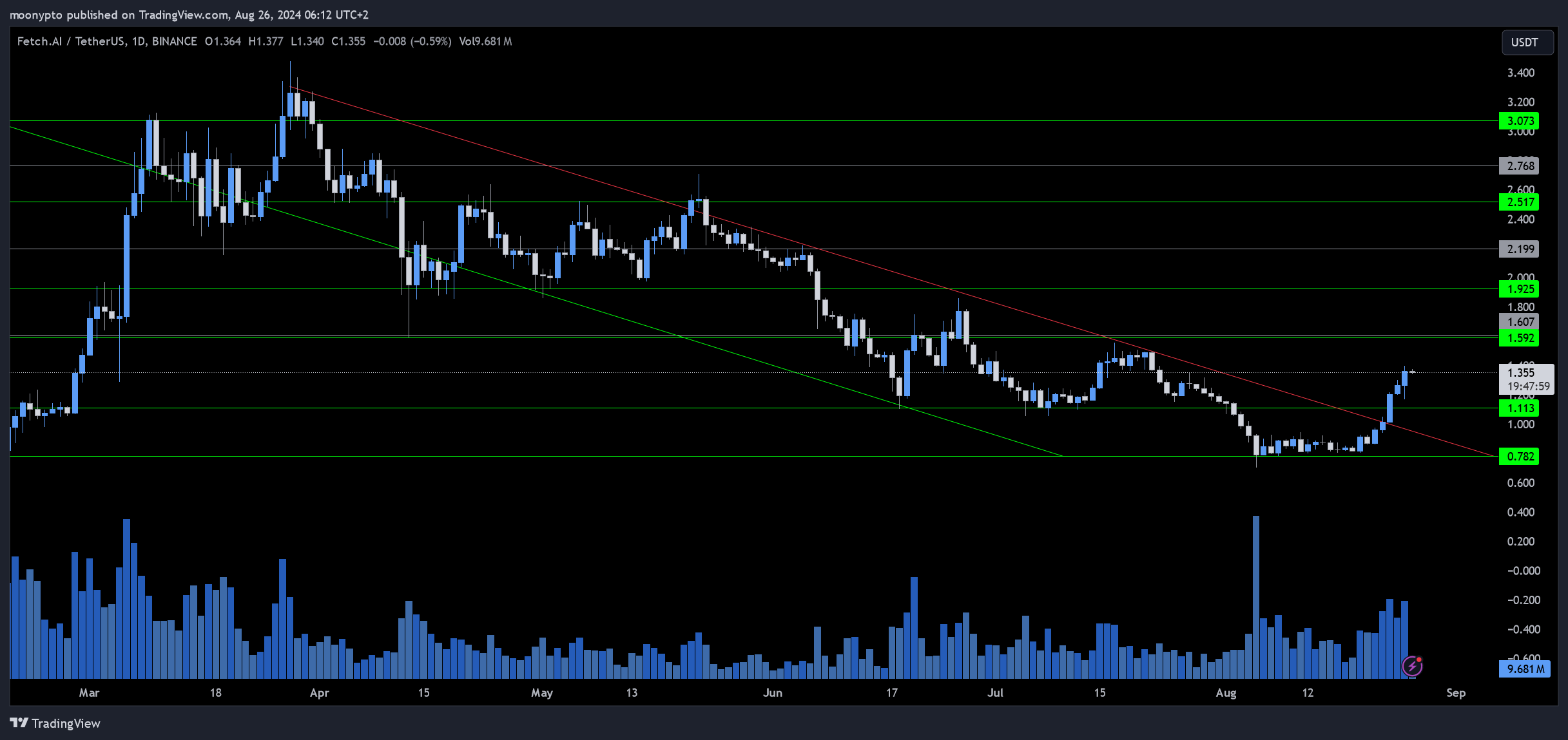Click the publisher line 'moonypto published on TradingView.com'
The width and height of the screenshot is (1568, 740).
point(119,15)
